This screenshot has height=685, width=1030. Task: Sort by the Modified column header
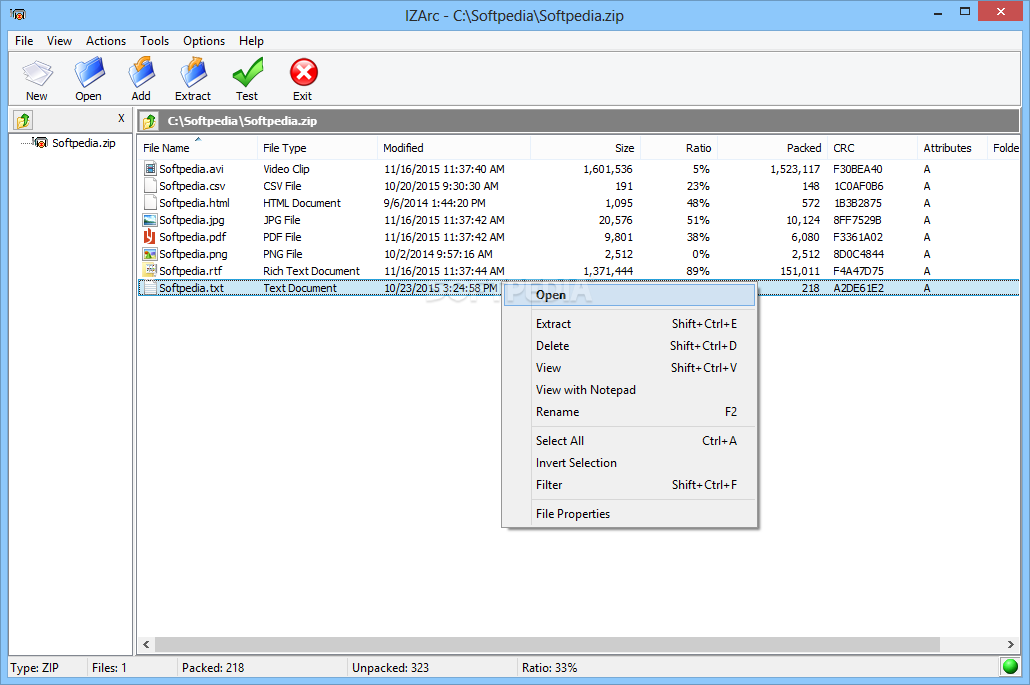point(454,148)
